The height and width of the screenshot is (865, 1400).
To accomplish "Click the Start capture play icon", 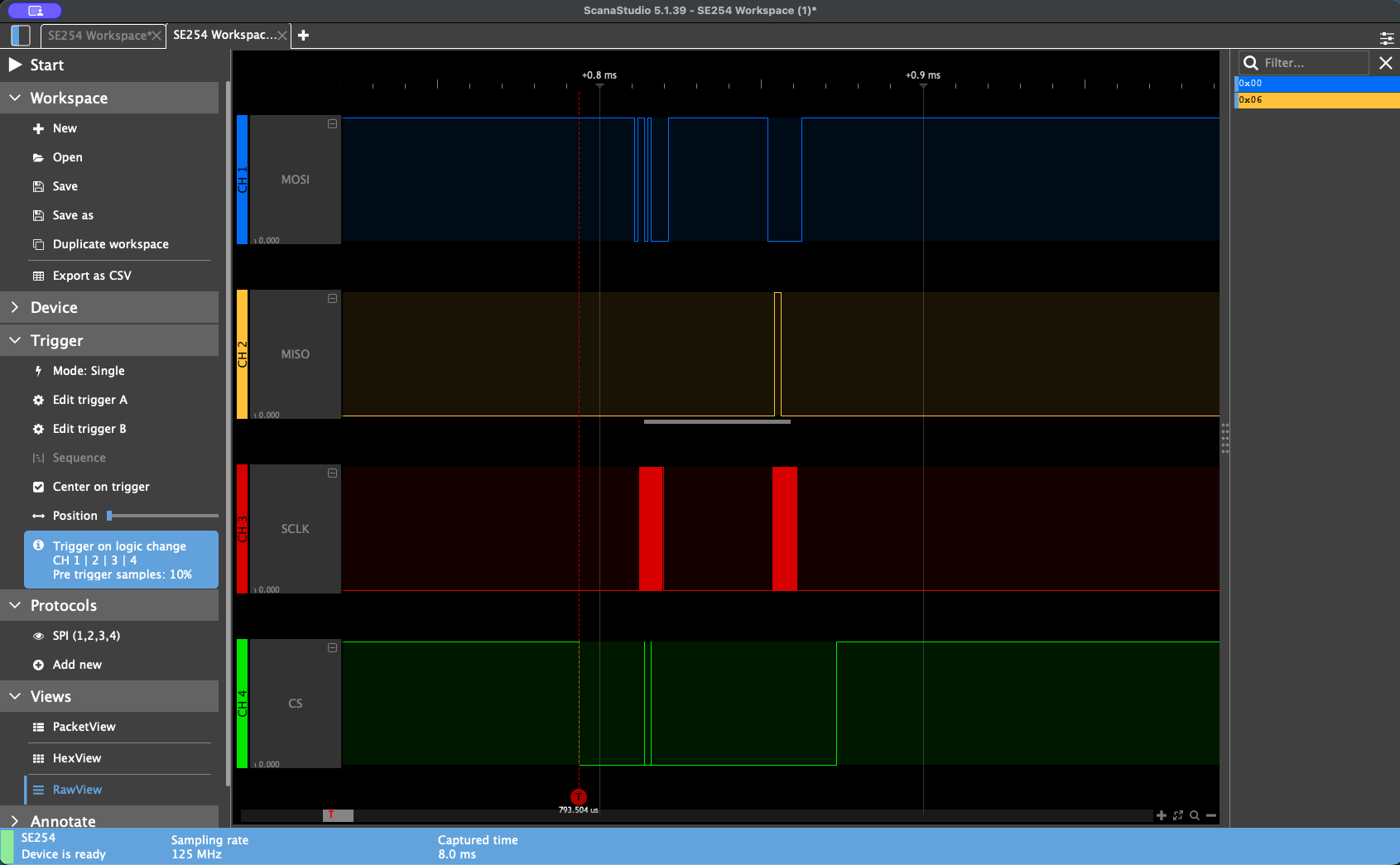I will point(15,65).
